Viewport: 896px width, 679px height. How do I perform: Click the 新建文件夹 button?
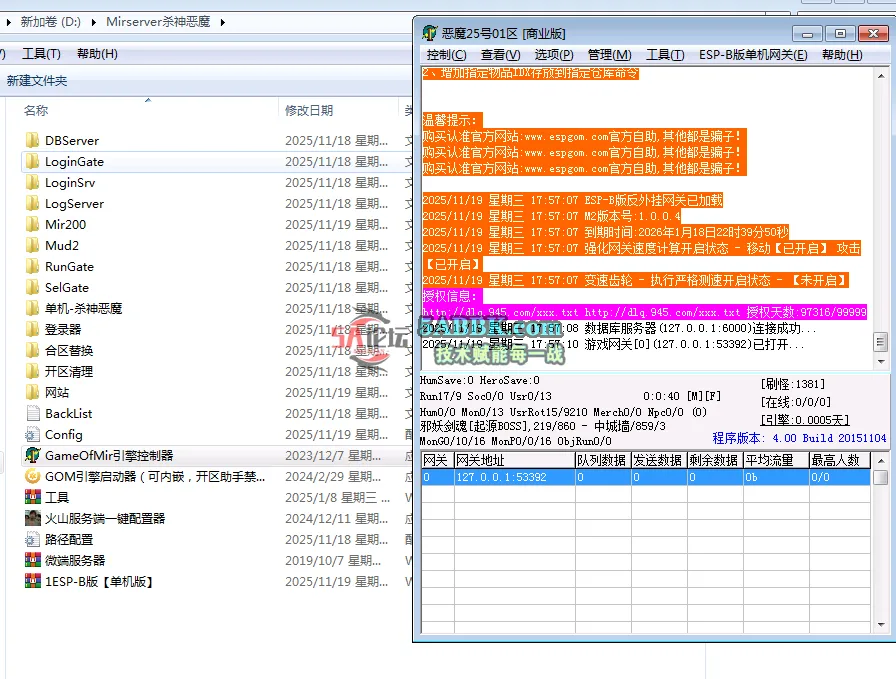[37, 81]
